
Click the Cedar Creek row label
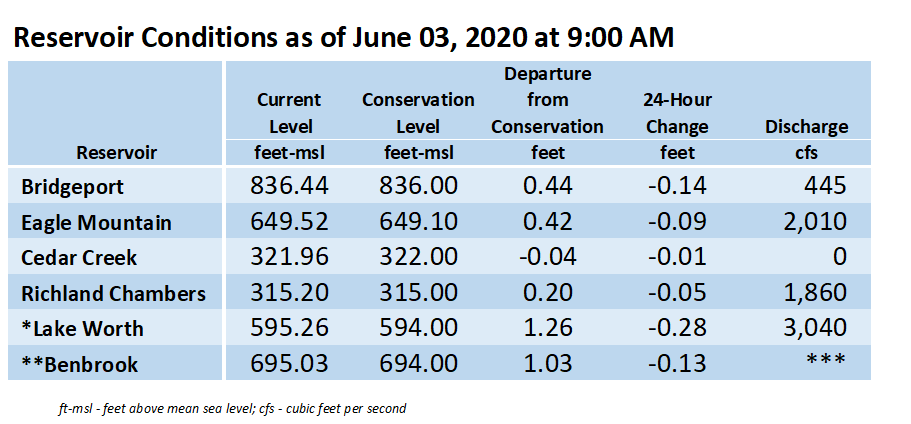[79, 258]
